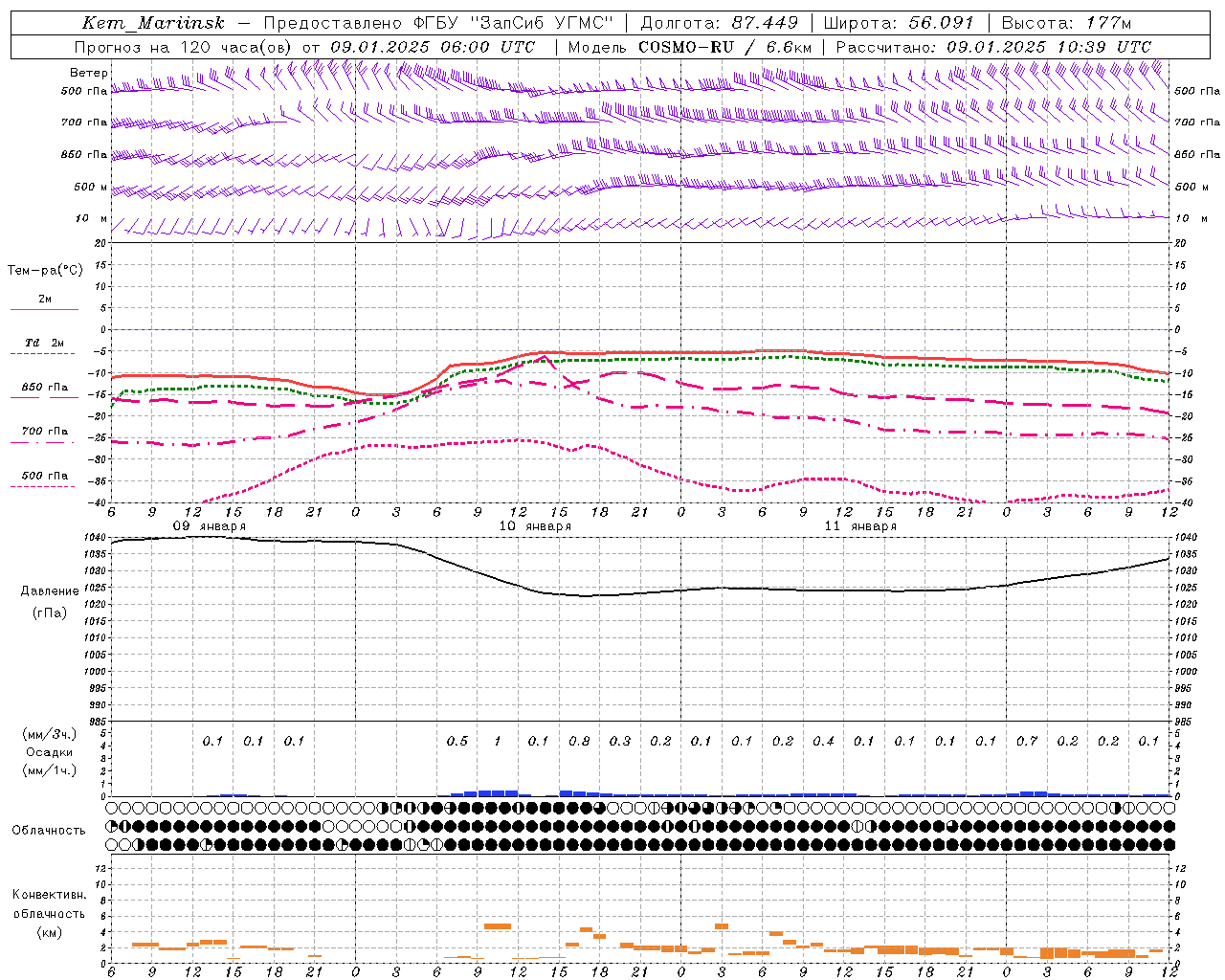Click the "Долгота: 87.449" header field

tap(719, 23)
